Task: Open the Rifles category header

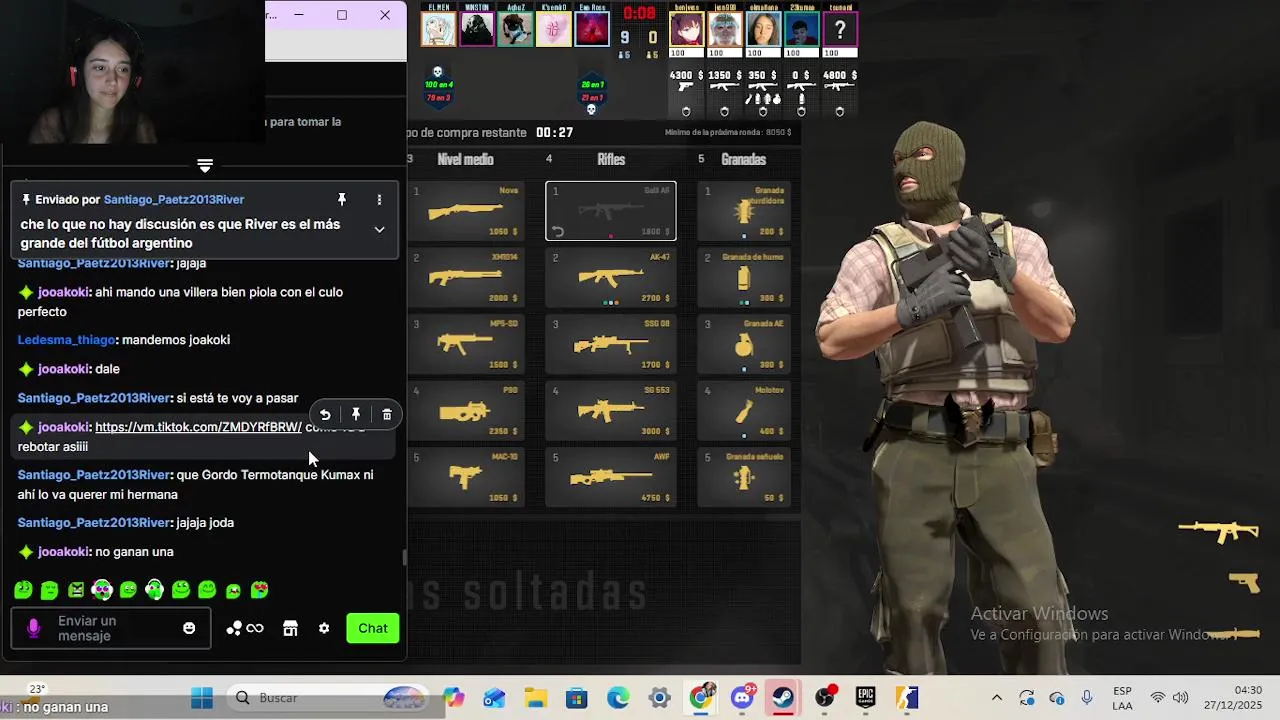Action: point(611,159)
